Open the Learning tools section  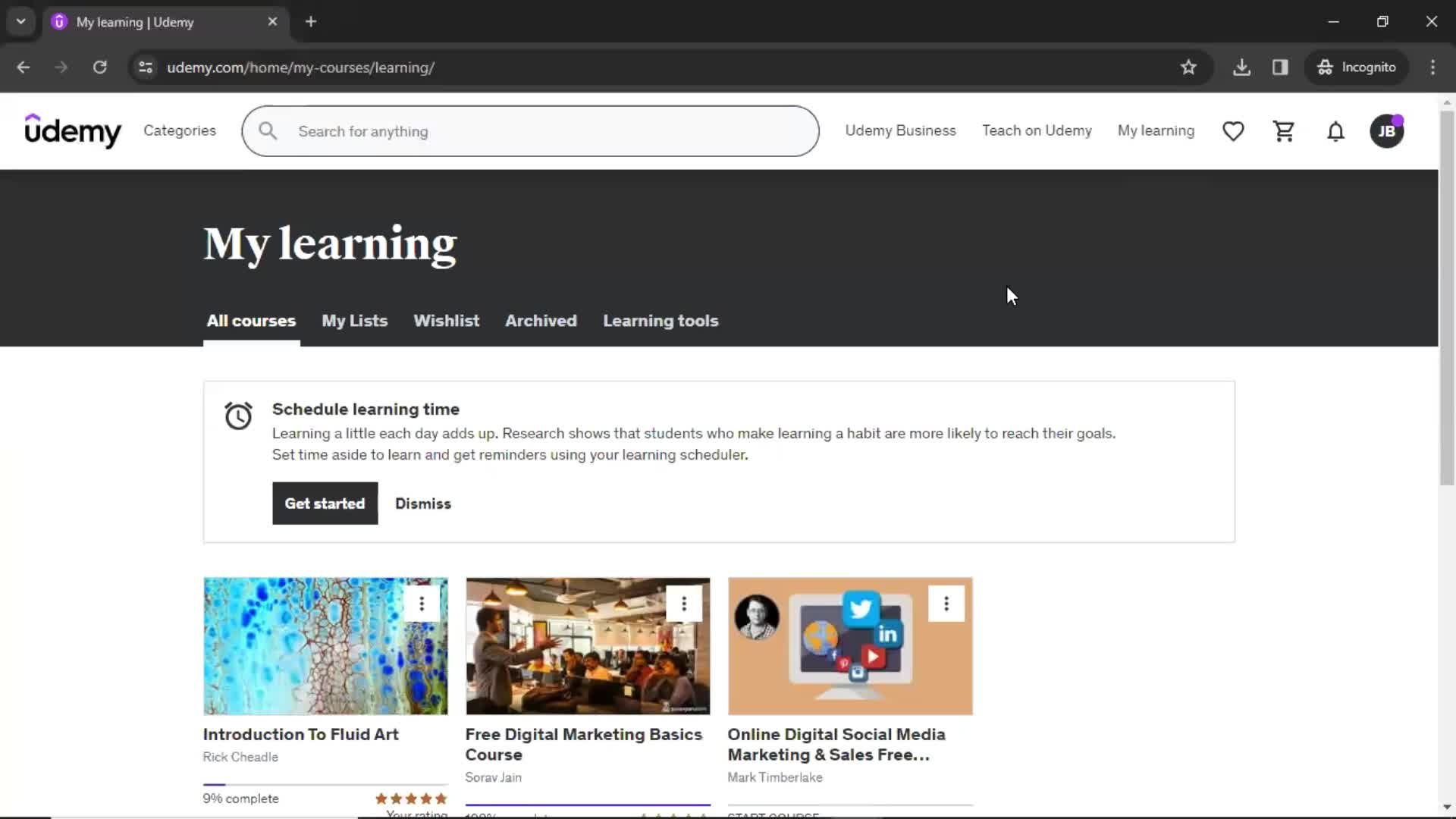660,320
